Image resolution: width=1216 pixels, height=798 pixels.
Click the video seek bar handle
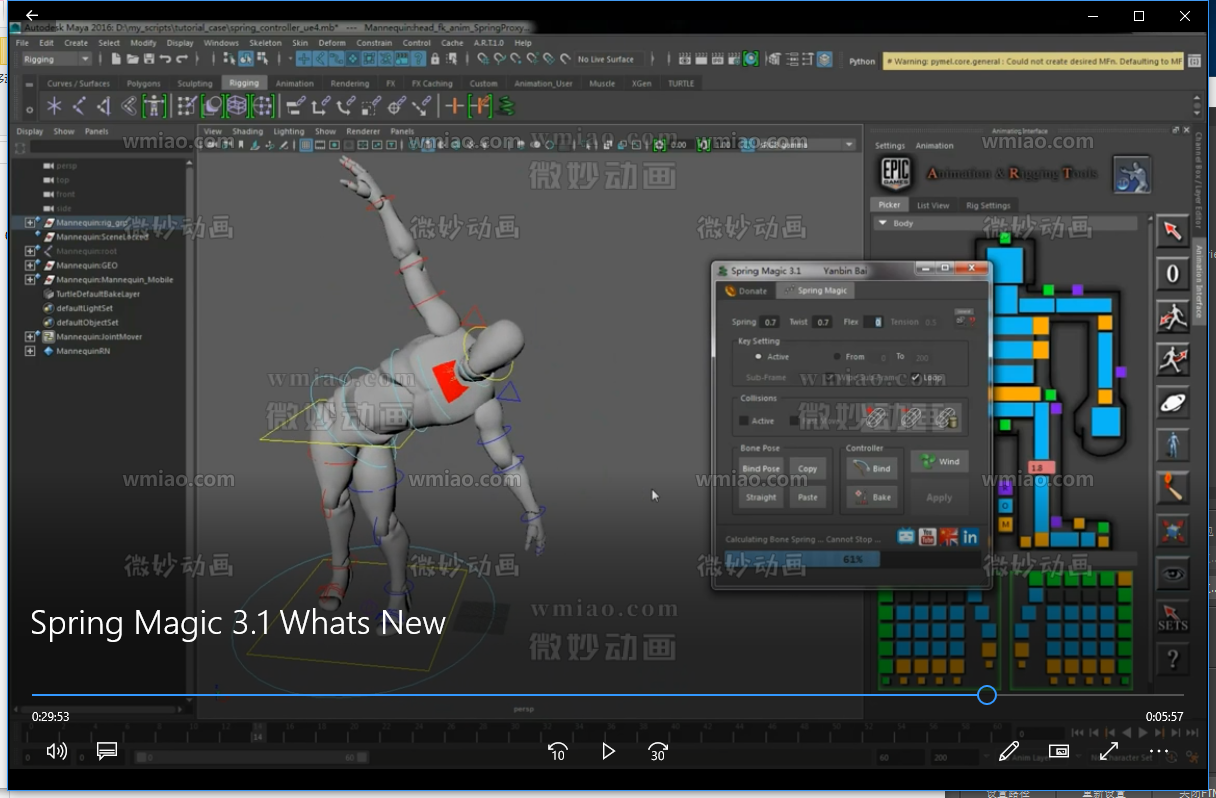pos(987,695)
